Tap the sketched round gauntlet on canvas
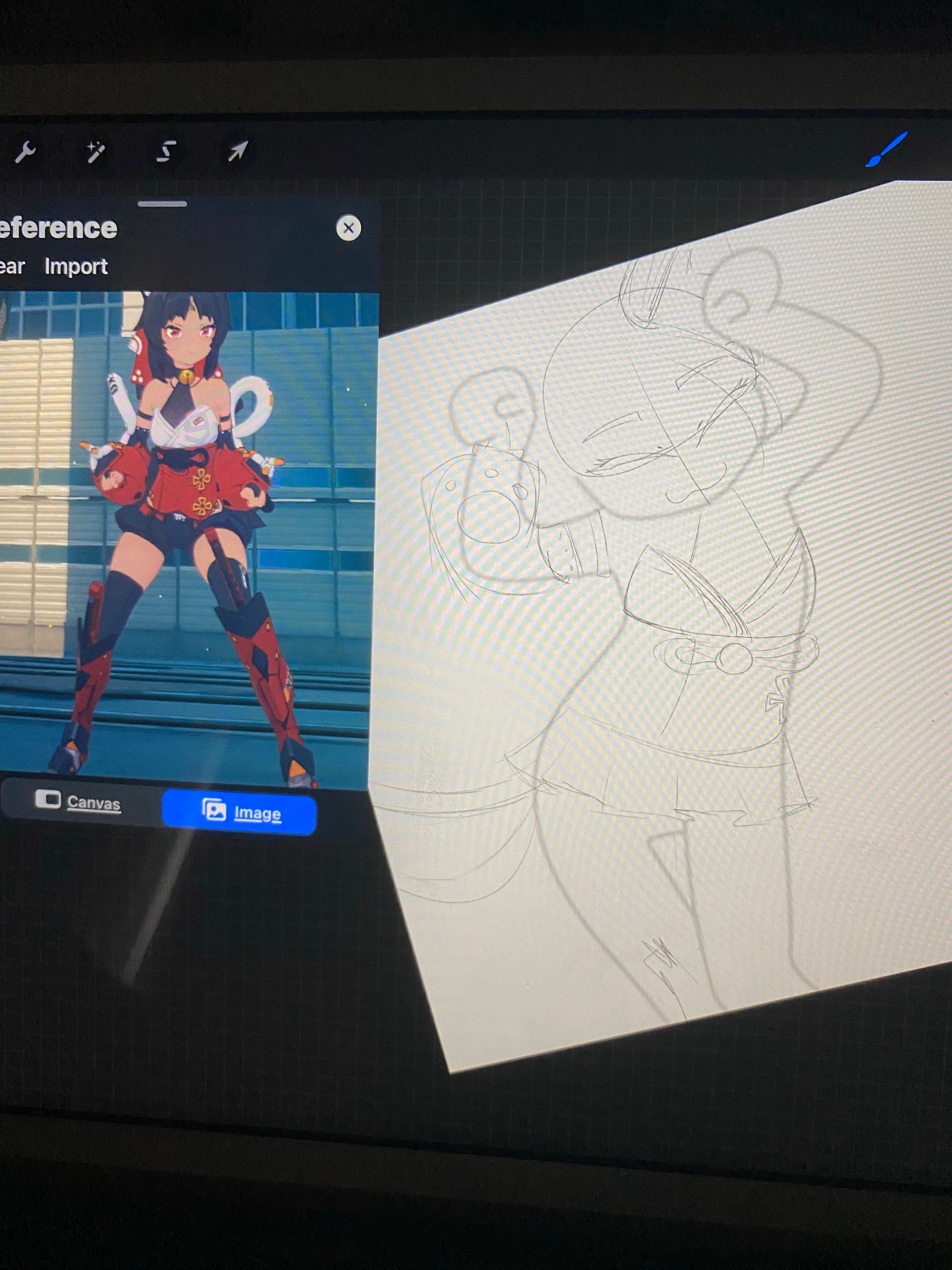 (x=488, y=514)
